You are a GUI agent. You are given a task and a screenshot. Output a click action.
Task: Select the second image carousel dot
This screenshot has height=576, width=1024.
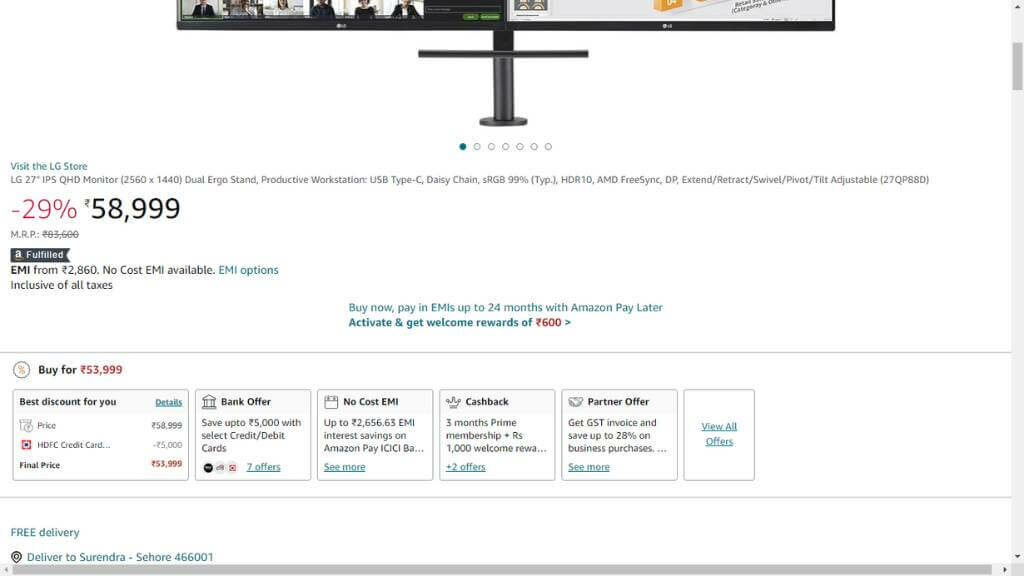(477, 146)
